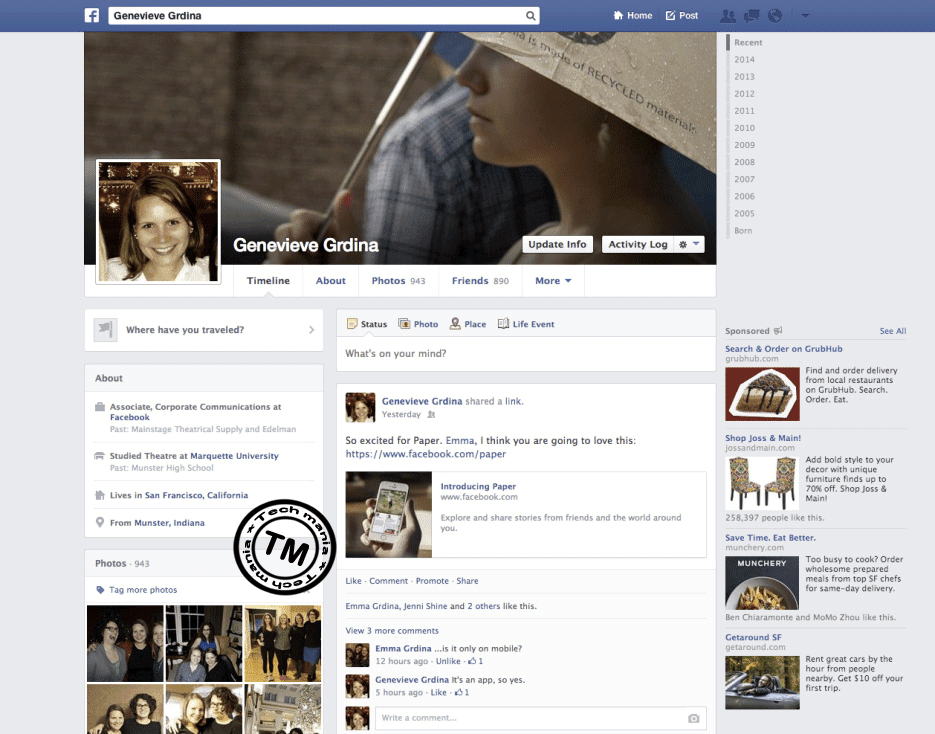Add a Life Event from the composer
935x734 pixels.
(x=527, y=323)
